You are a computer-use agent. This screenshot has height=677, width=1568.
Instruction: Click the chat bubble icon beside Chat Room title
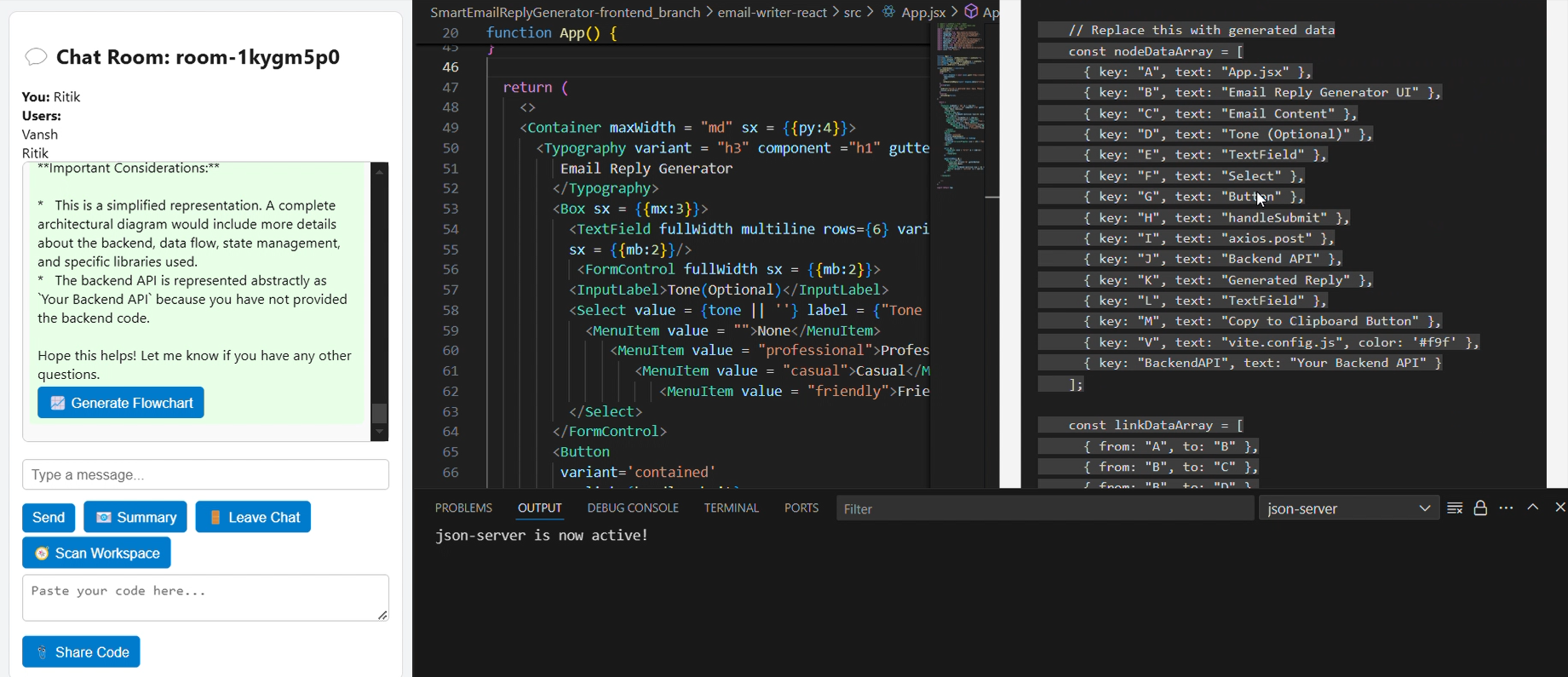tap(36, 57)
